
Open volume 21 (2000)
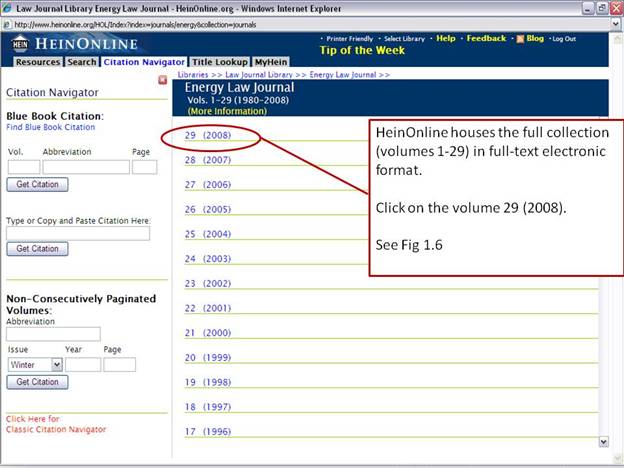point(208,333)
